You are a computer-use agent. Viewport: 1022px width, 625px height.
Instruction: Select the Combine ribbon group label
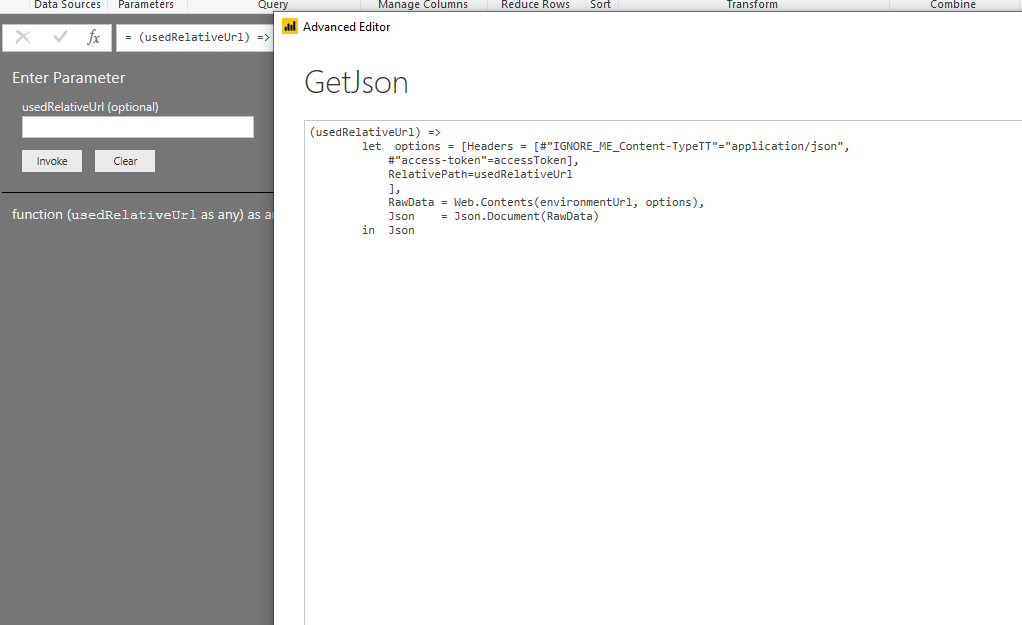[x=953, y=5]
